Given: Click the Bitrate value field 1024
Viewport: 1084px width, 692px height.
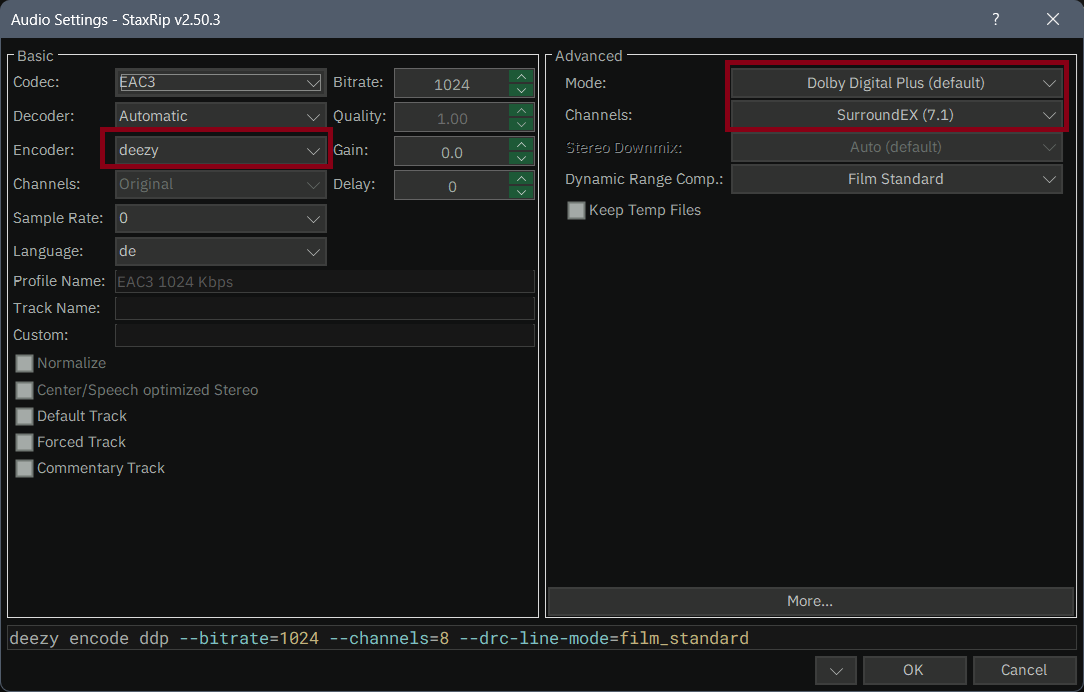Looking at the screenshot, I should click(x=451, y=84).
